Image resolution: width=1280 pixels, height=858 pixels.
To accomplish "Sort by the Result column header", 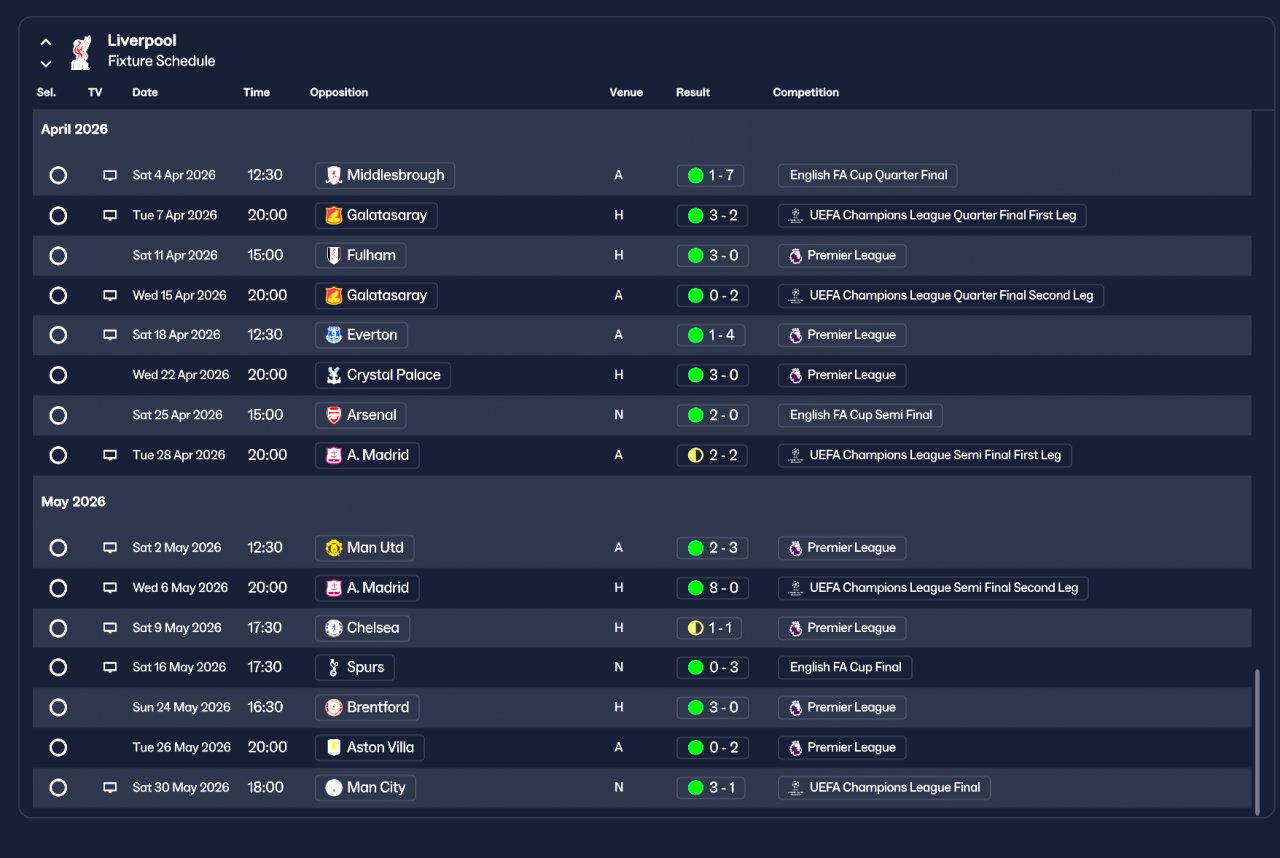I will 693,92.
